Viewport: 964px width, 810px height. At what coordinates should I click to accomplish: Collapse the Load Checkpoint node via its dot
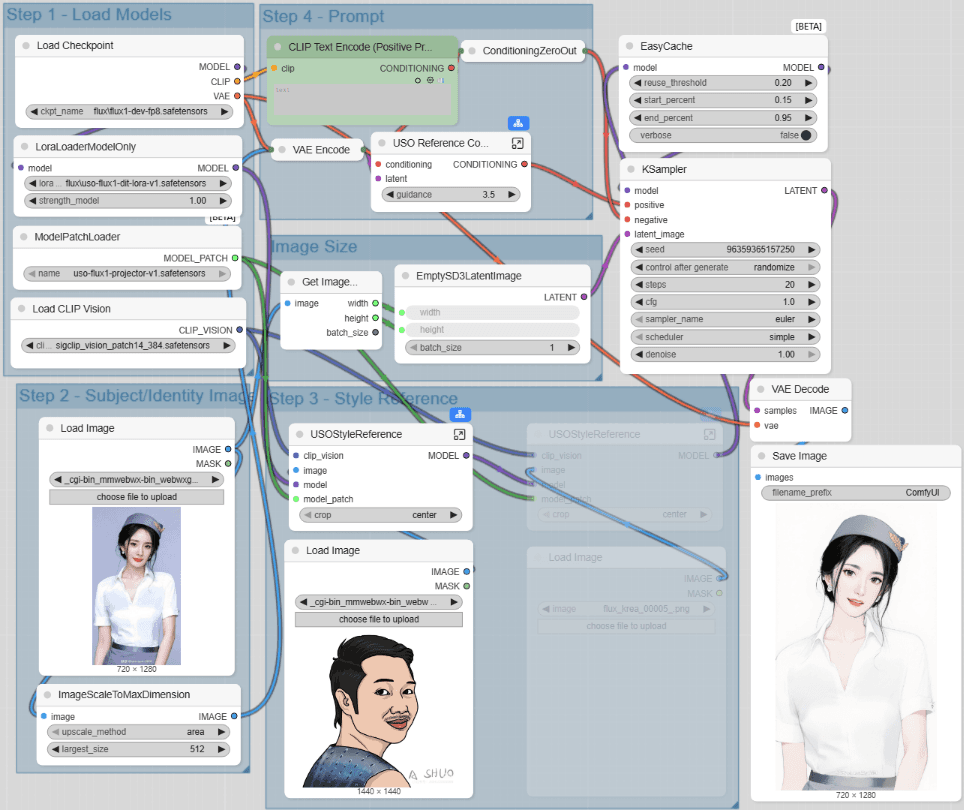click(x=25, y=46)
